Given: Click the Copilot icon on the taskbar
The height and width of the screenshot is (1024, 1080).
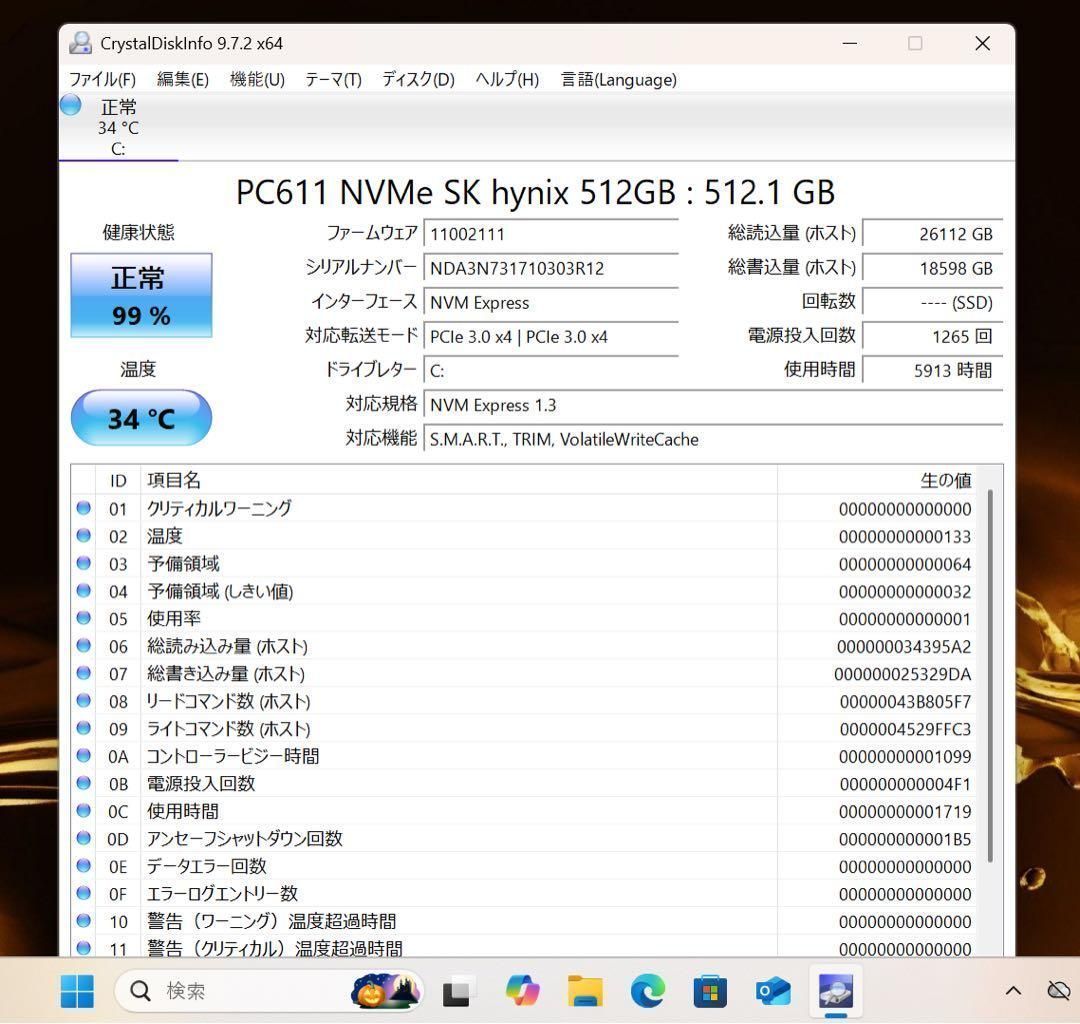Looking at the screenshot, I should (x=522, y=991).
